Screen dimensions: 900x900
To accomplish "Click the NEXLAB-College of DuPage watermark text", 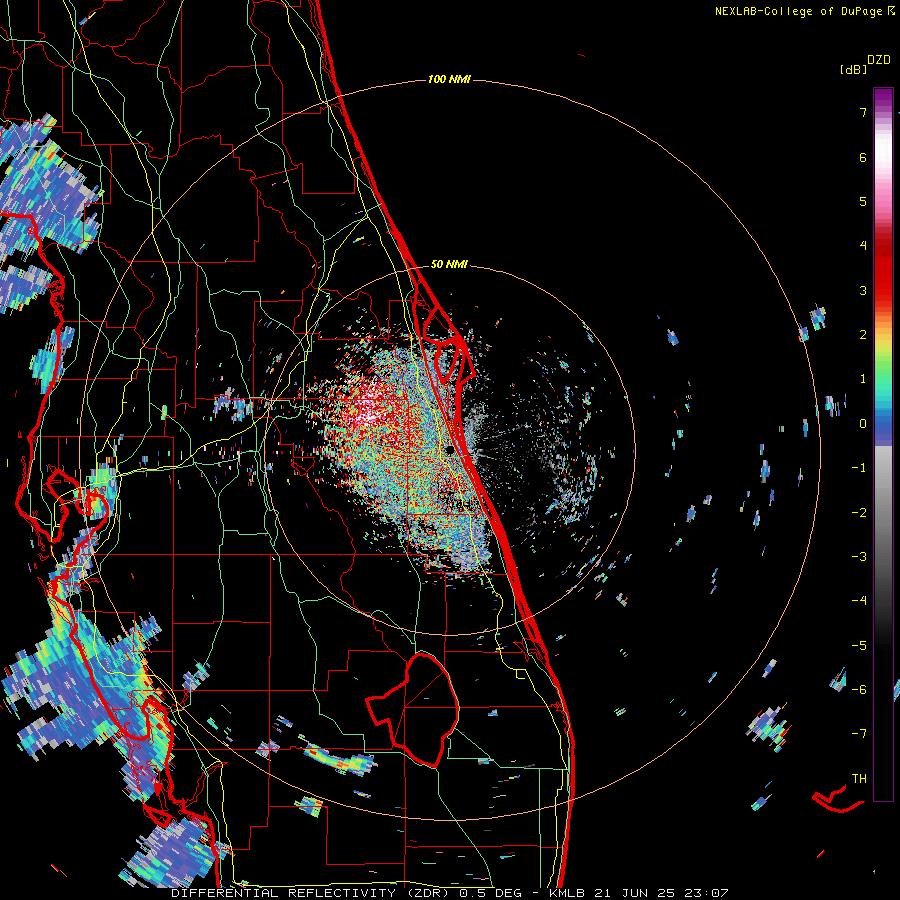I will click(804, 11).
